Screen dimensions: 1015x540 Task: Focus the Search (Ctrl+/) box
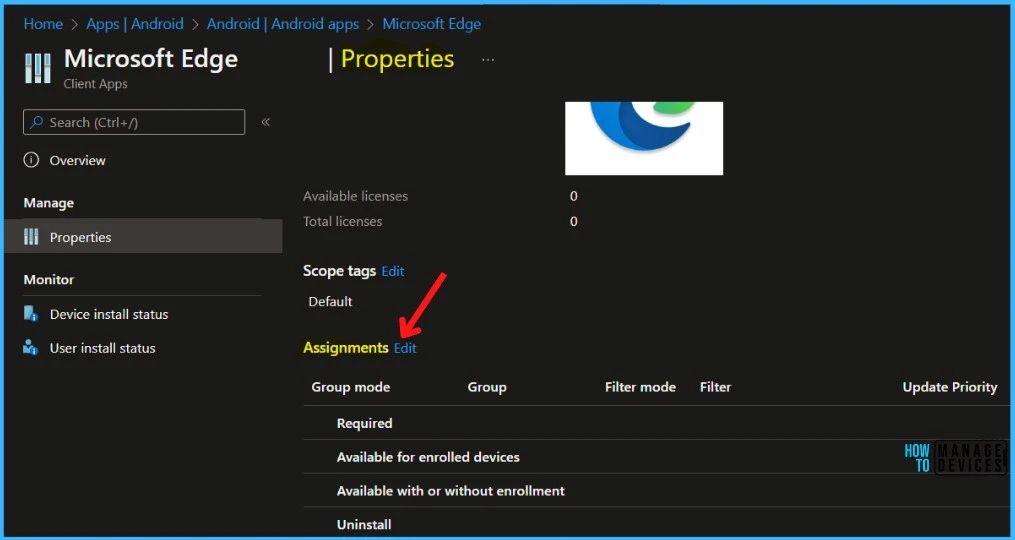tap(134, 122)
